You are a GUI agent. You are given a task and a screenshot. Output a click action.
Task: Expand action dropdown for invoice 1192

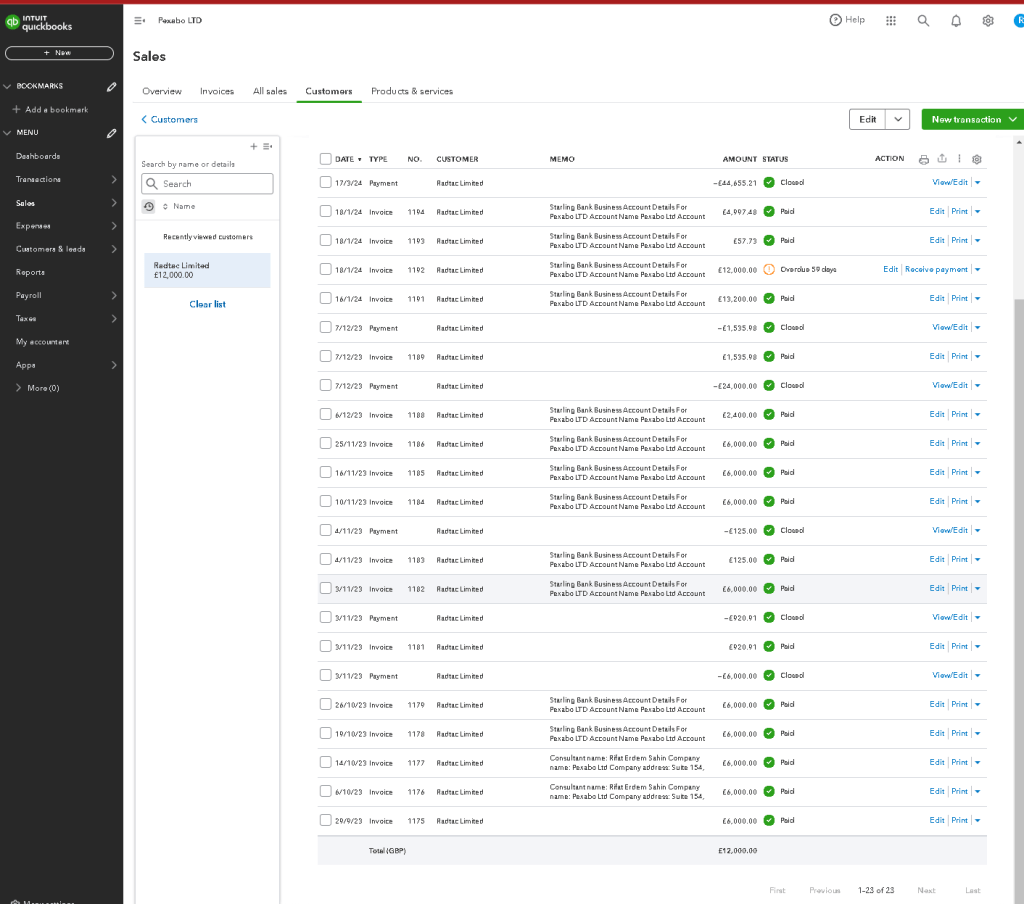click(x=977, y=270)
